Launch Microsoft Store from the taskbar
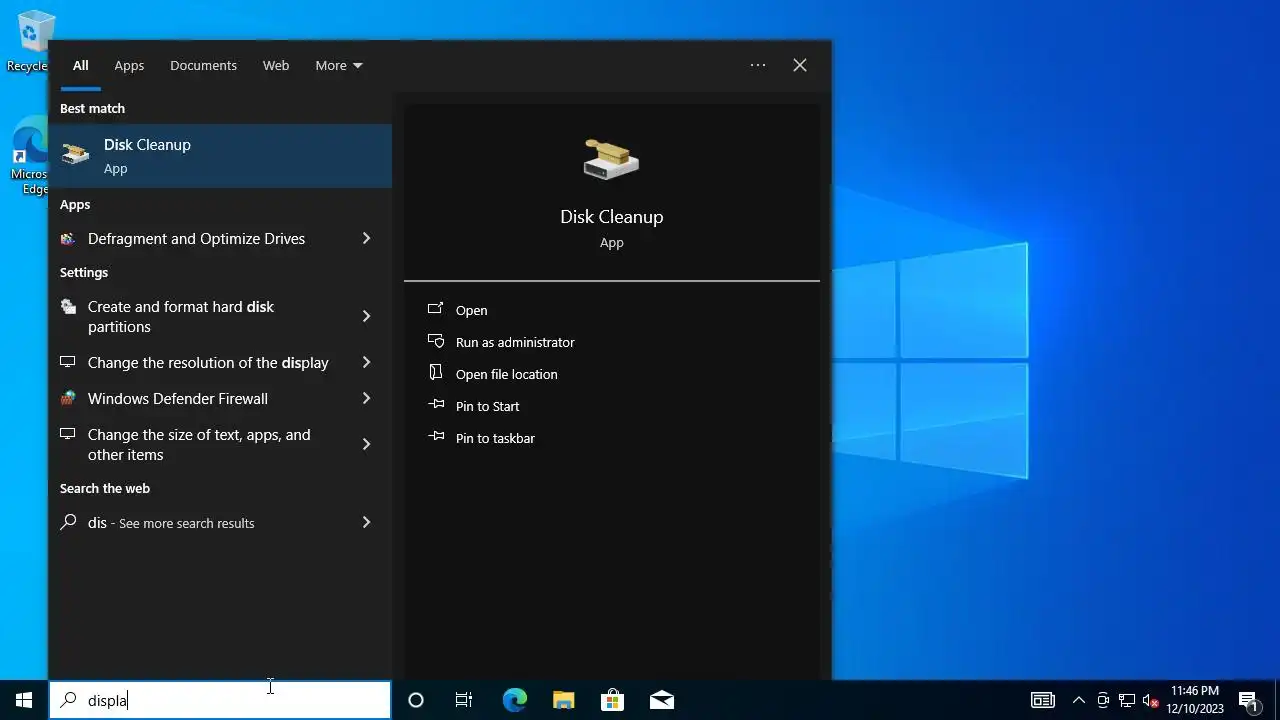1280x720 pixels. (612, 700)
